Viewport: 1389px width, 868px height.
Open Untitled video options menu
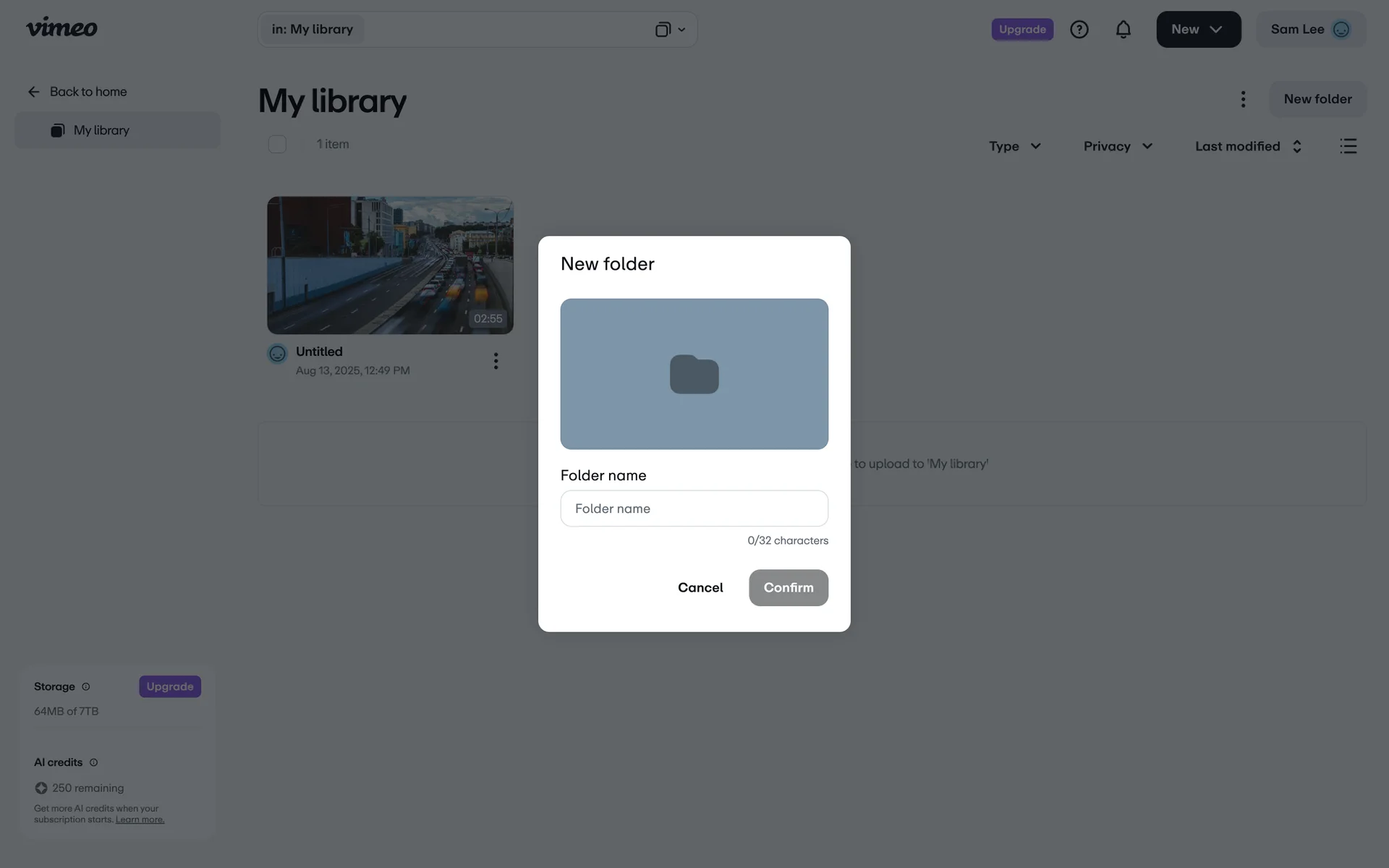coord(496,361)
